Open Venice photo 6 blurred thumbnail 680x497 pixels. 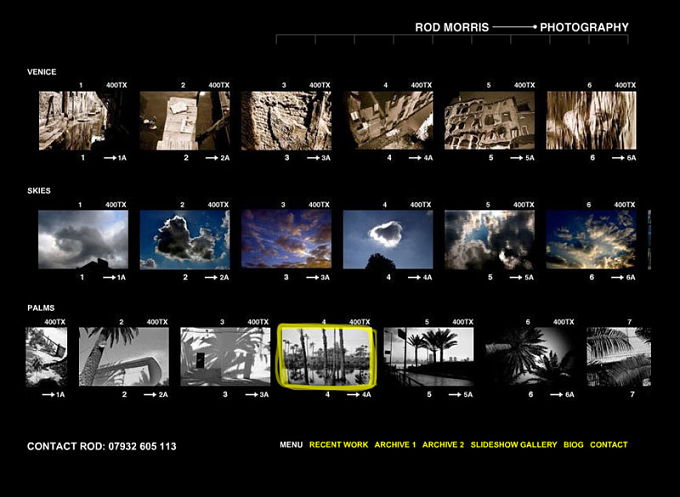(x=591, y=121)
